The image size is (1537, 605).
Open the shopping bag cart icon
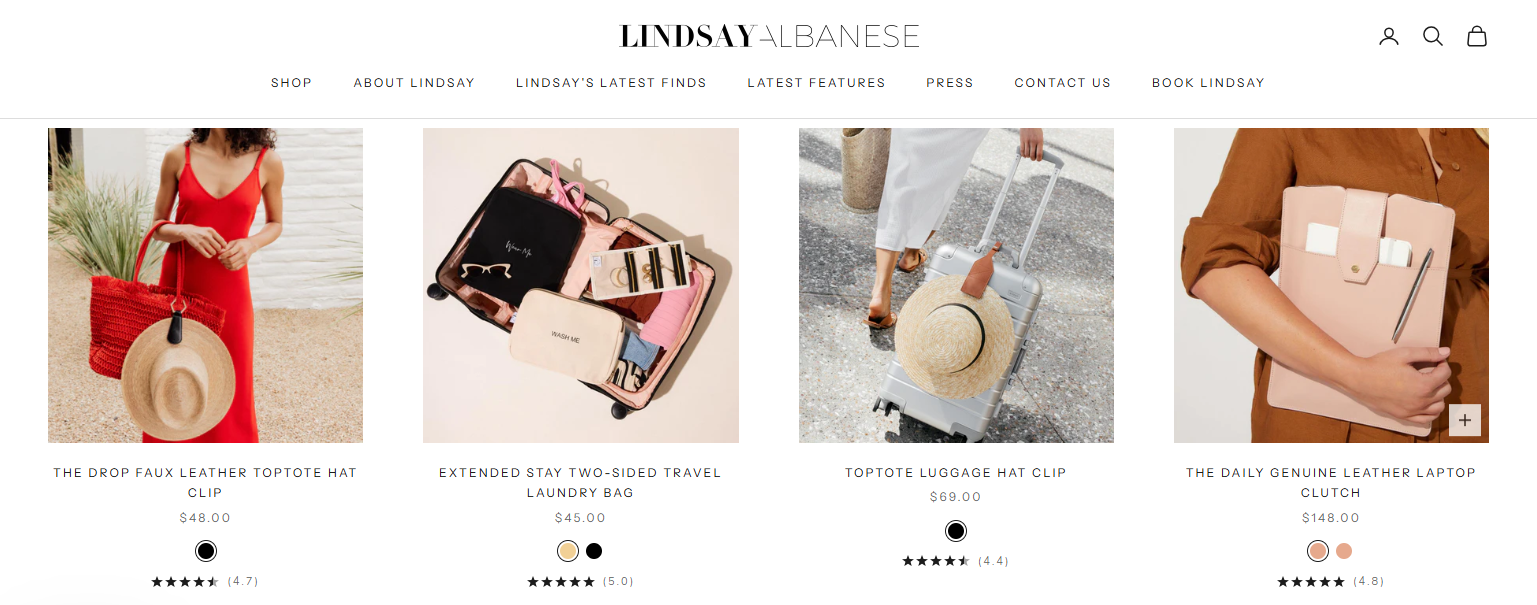click(x=1477, y=37)
